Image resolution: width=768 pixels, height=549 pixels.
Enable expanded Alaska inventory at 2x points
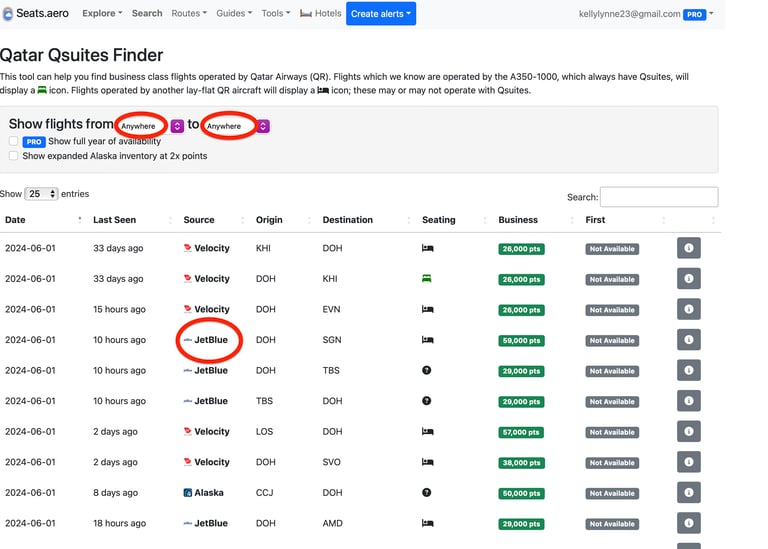click(x=14, y=156)
